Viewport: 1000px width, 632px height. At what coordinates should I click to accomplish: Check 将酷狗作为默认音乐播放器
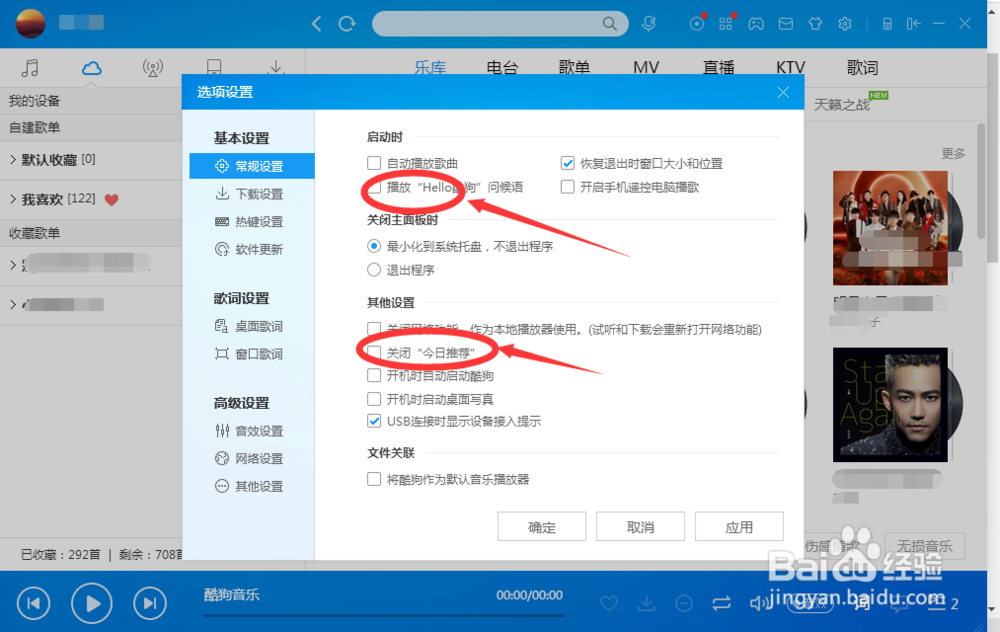374,479
